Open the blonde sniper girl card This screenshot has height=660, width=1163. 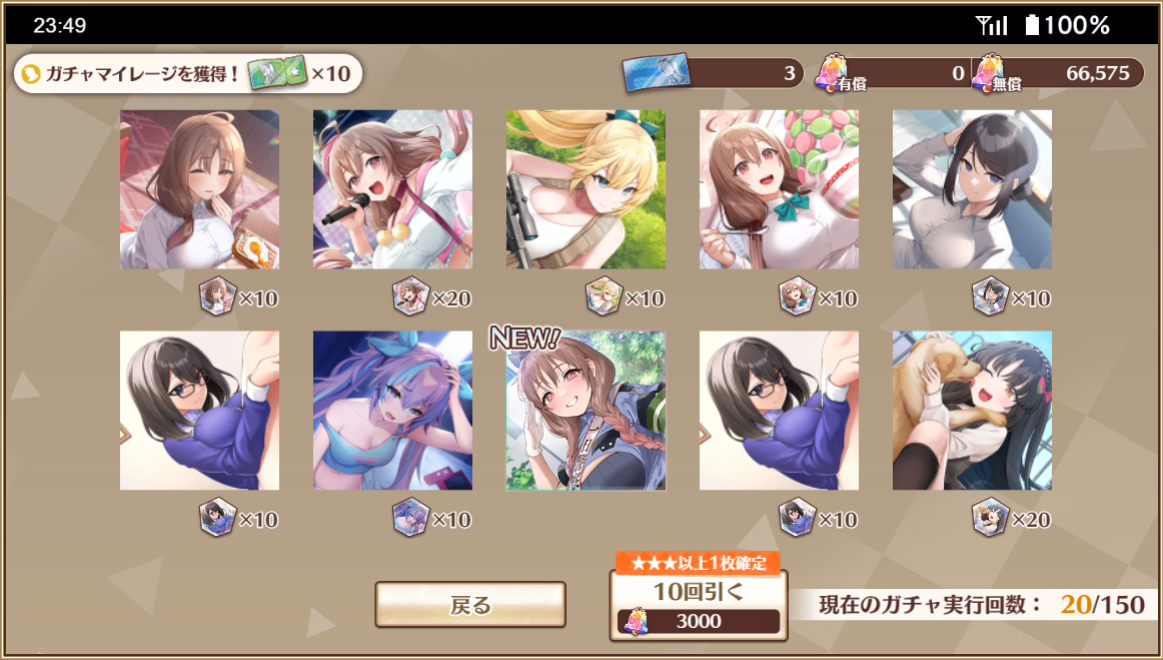coord(585,190)
